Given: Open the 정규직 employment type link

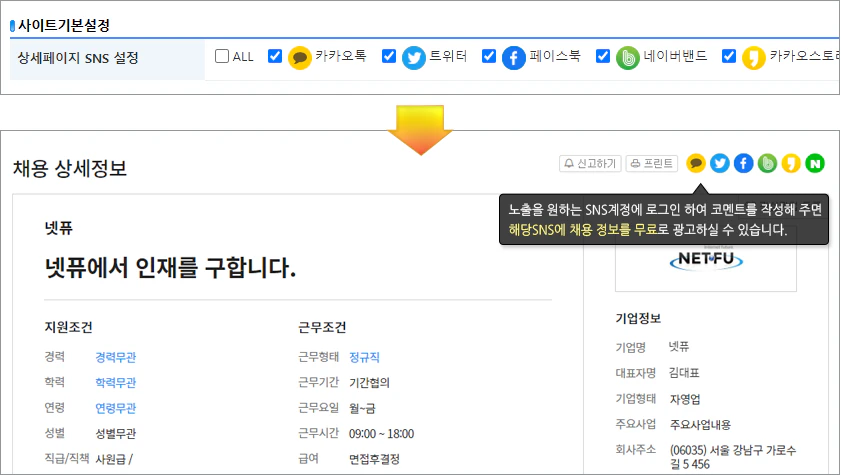Looking at the screenshot, I should (364, 357).
